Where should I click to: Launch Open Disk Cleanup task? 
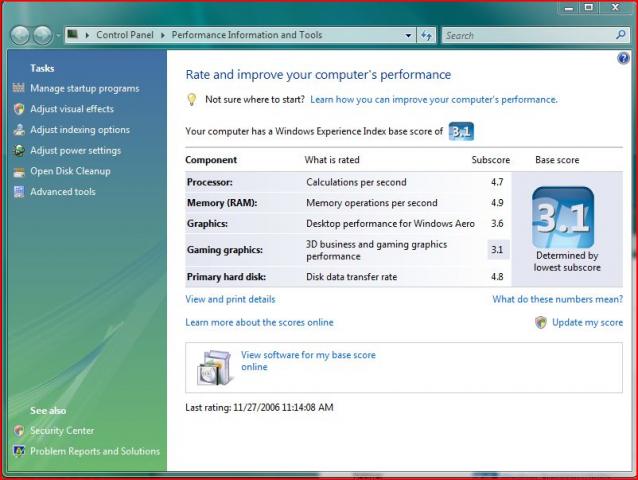70,171
